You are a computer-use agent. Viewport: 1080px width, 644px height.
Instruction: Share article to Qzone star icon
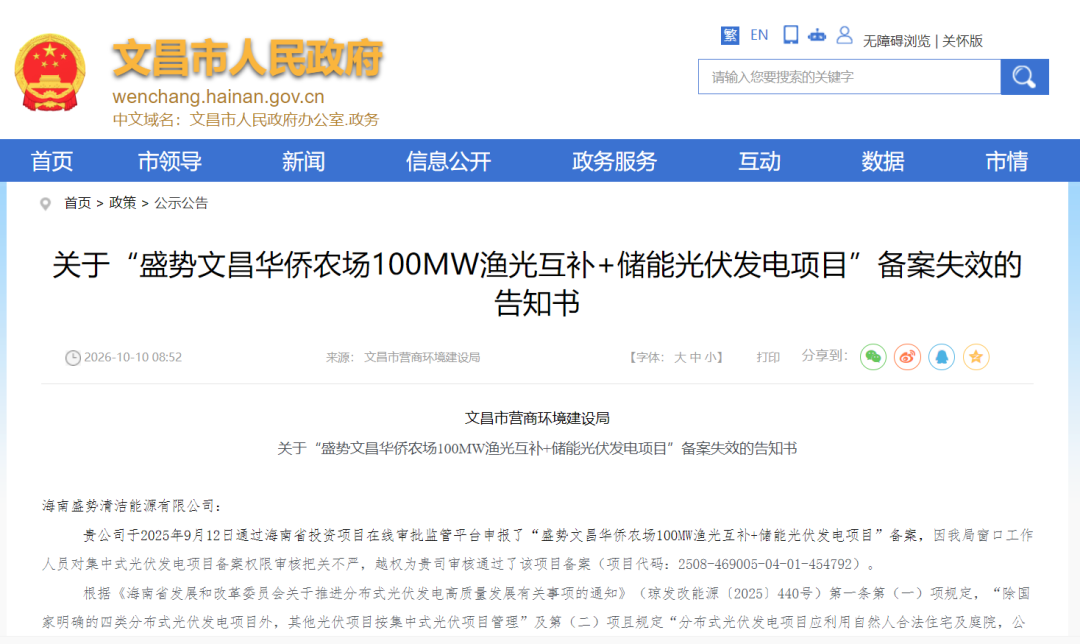point(976,357)
